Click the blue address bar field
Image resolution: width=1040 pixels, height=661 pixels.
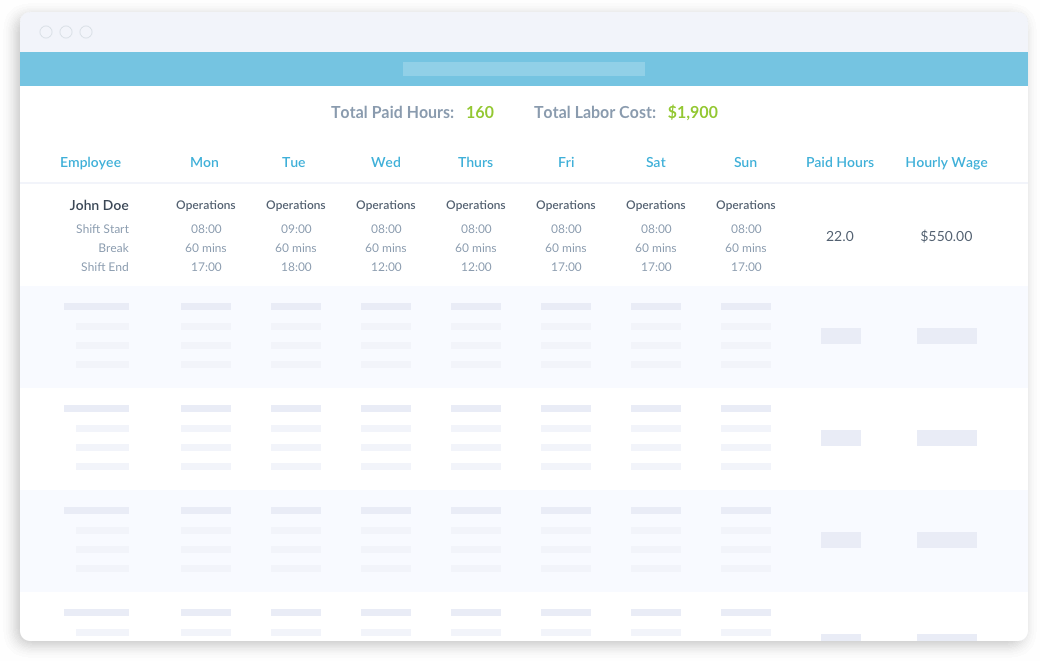pos(523,68)
